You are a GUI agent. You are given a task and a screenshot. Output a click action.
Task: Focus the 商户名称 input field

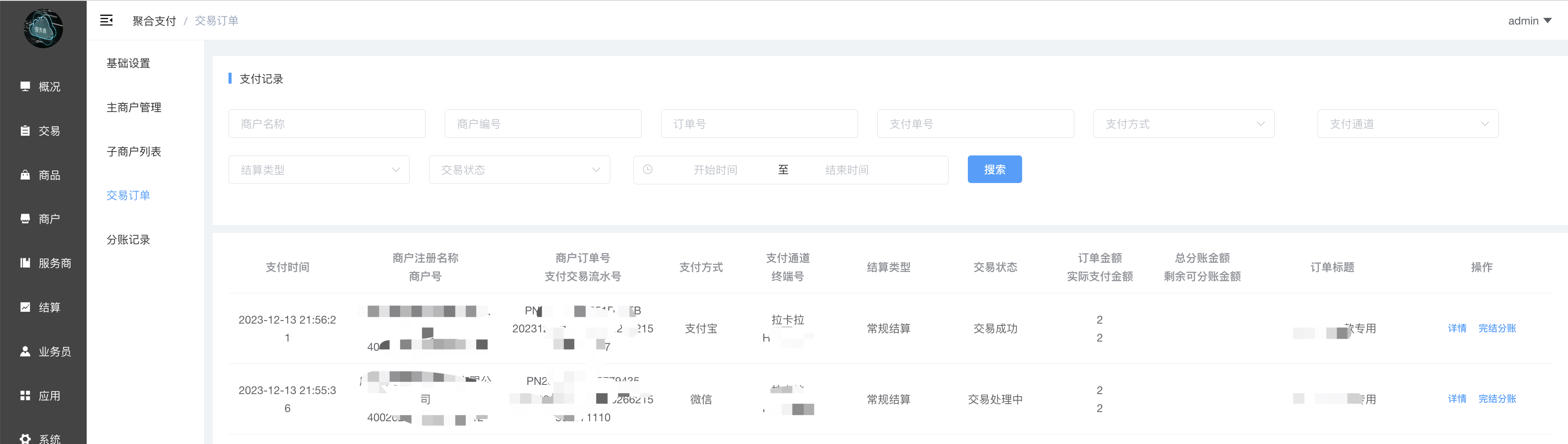(326, 123)
